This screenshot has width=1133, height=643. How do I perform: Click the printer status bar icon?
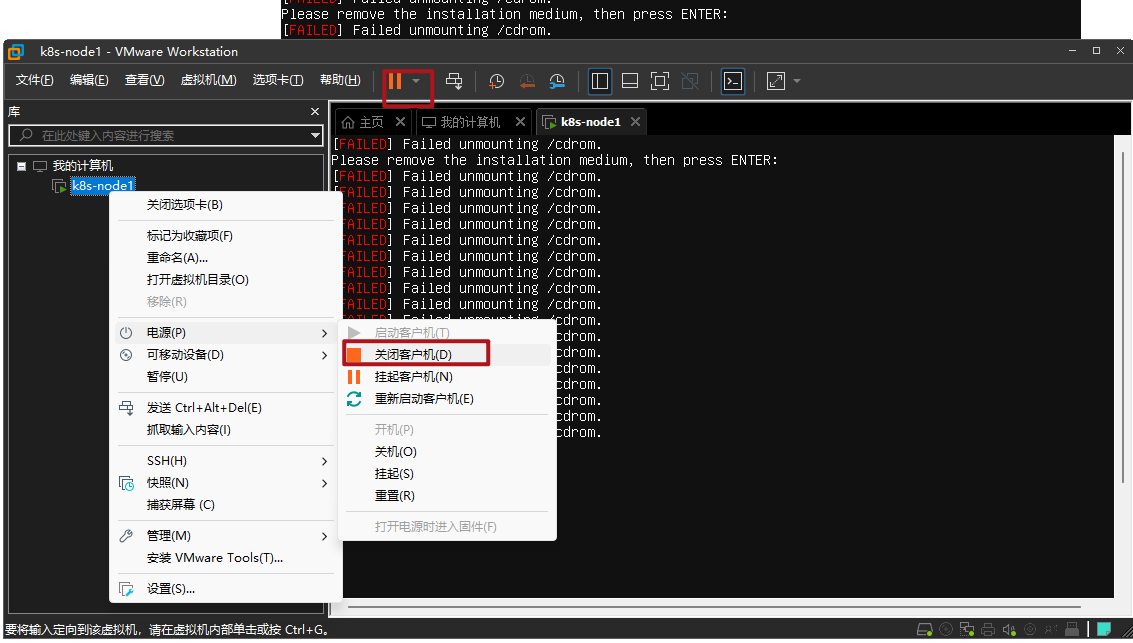coord(988,629)
